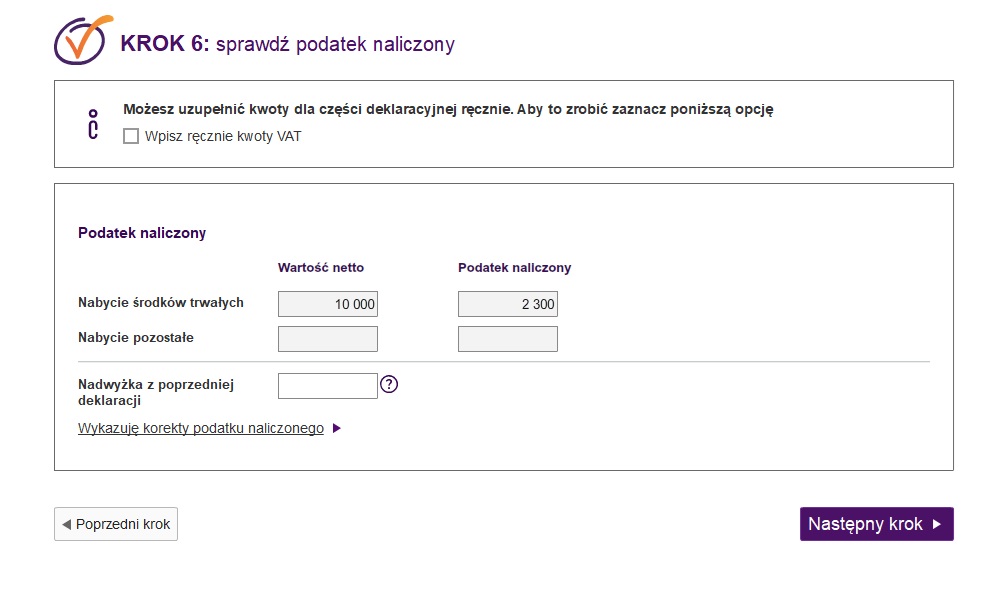Go back with Poprzedni krok button
Screen dimensions: 992x590
116,524
